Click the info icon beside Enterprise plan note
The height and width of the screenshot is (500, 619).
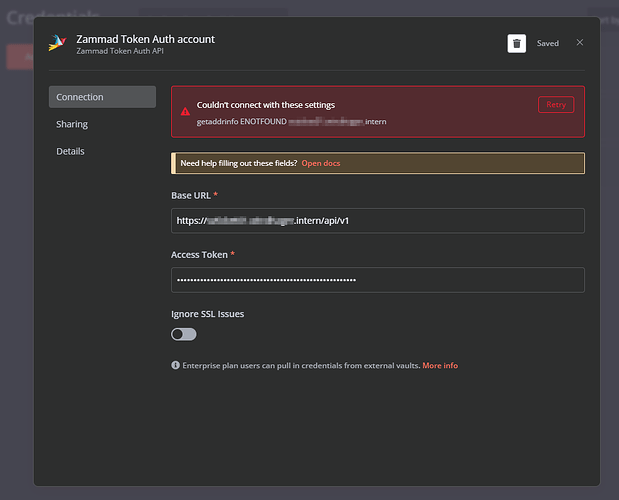click(x=175, y=365)
